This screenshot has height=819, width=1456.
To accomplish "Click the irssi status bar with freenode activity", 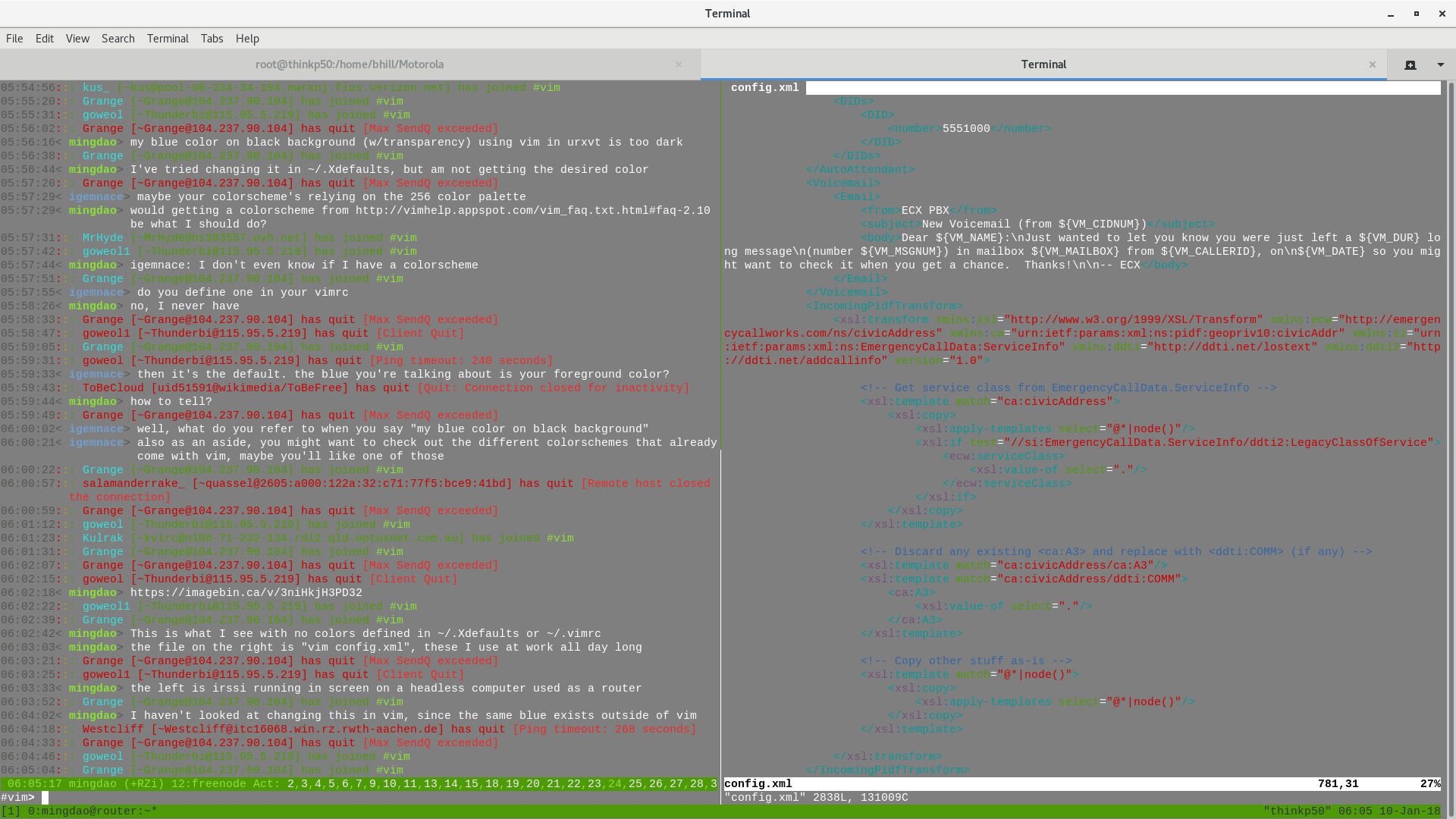I will coord(359,784).
